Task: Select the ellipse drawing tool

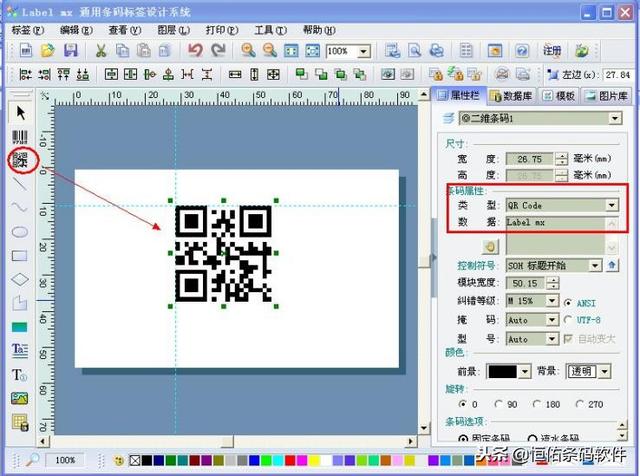Action: point(19,231)
